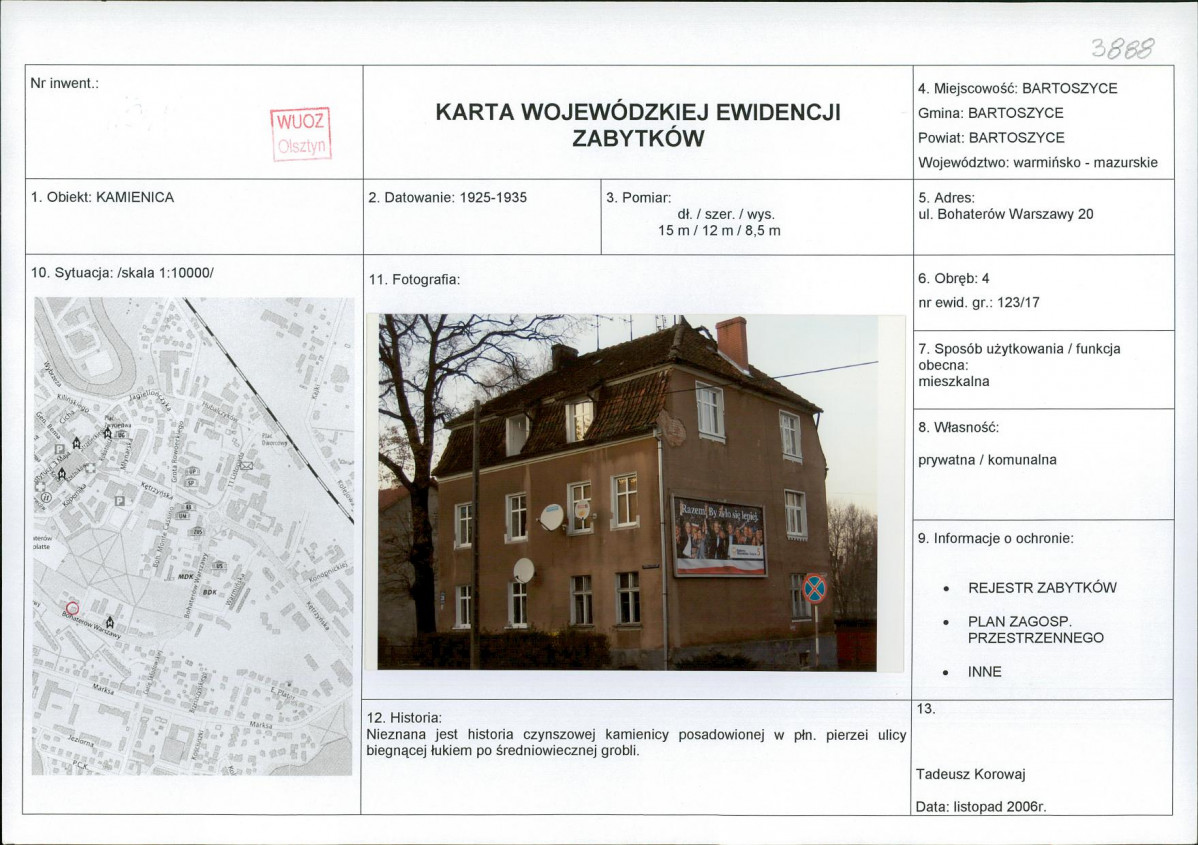This screenshot has height=845, width=1198.
Task: Select the REJESTR ZABYTKÓW bullet item
Action: (1041, 588)
